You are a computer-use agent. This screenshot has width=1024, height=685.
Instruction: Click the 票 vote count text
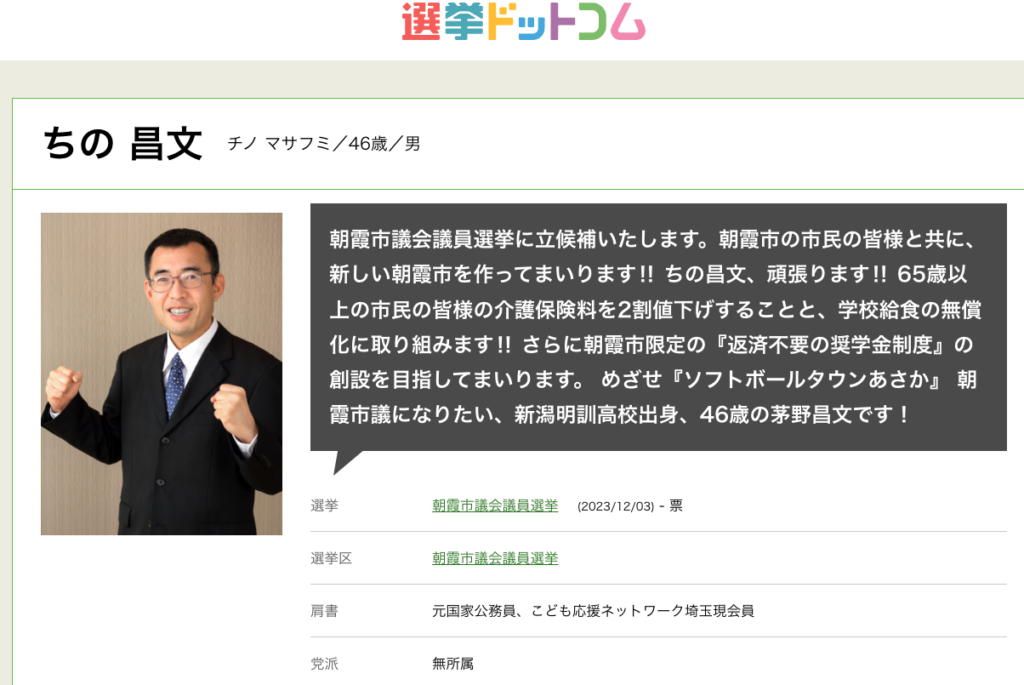676,505
